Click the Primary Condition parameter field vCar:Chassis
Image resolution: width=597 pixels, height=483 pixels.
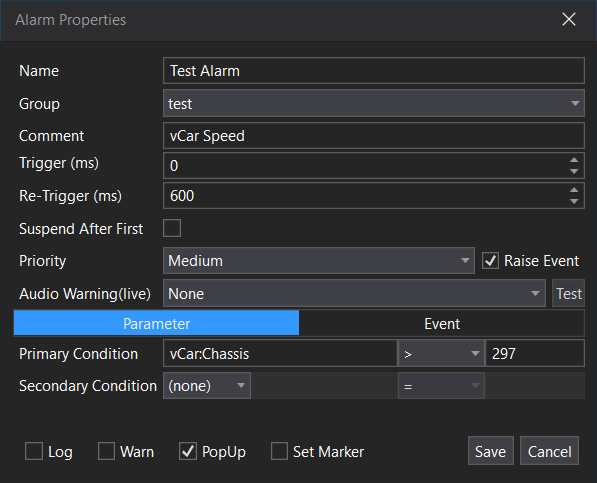point(280,354)
